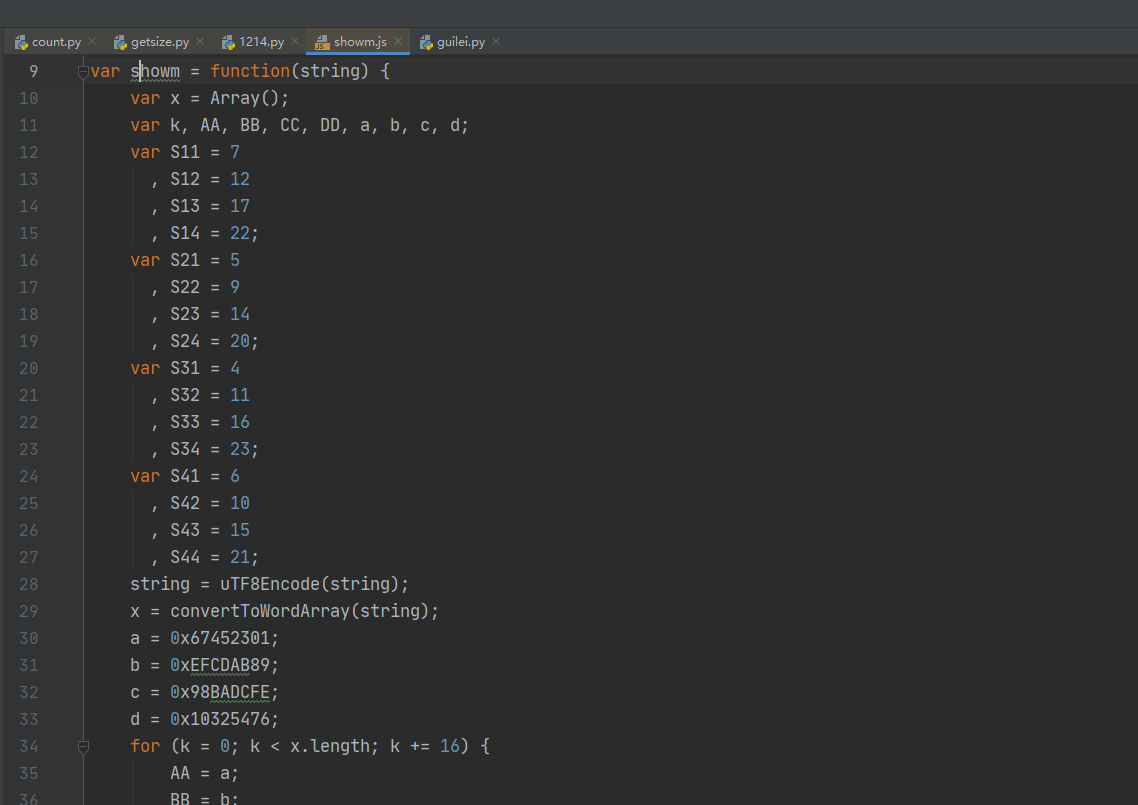Click the hex value 0x98BADCFE
The width and height of the screenshot is (1138, 805).
(220, 692)
